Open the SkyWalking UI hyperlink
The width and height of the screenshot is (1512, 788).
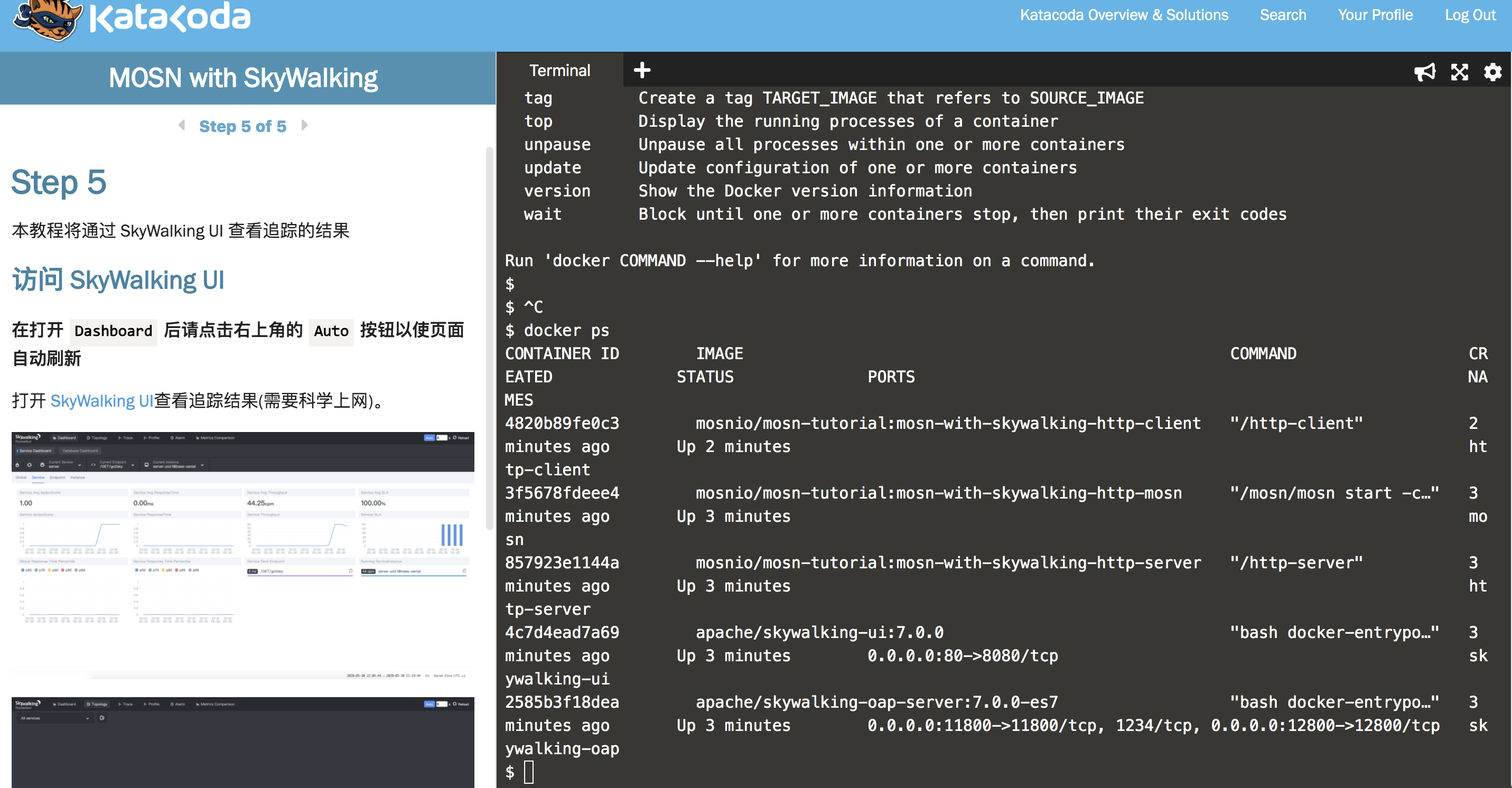point(101,401)
